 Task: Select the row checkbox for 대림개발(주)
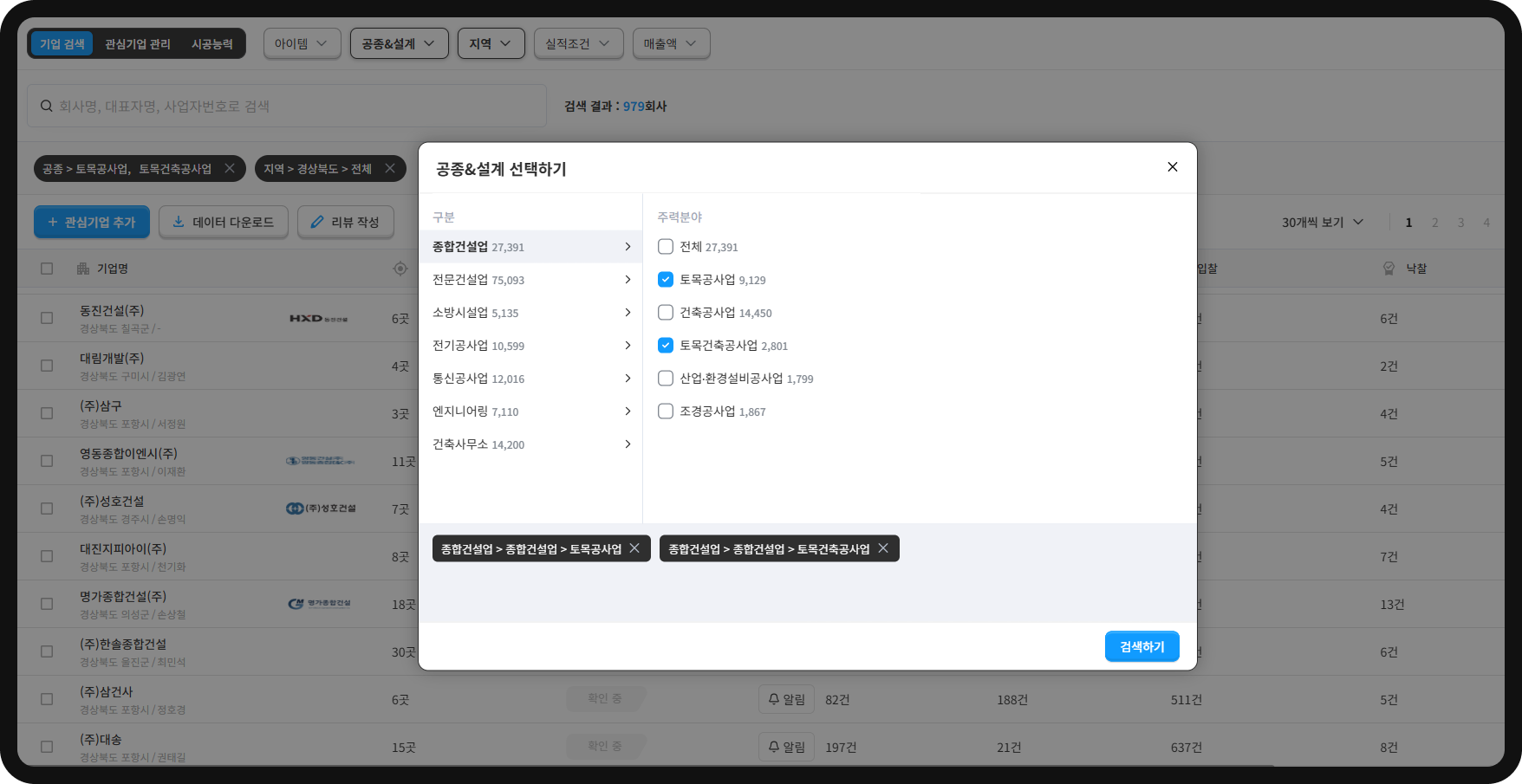(x=47, y=366)
